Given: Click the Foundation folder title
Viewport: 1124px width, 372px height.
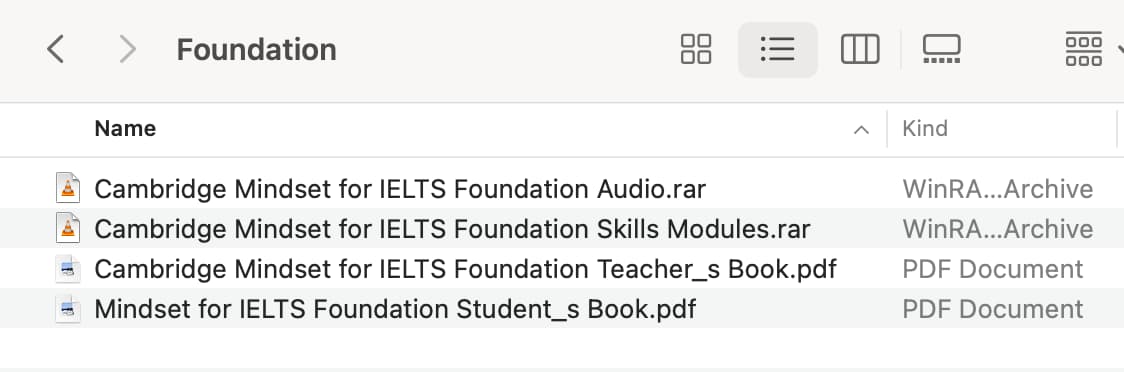Looking at the screenshot, I should pos(257,49).
